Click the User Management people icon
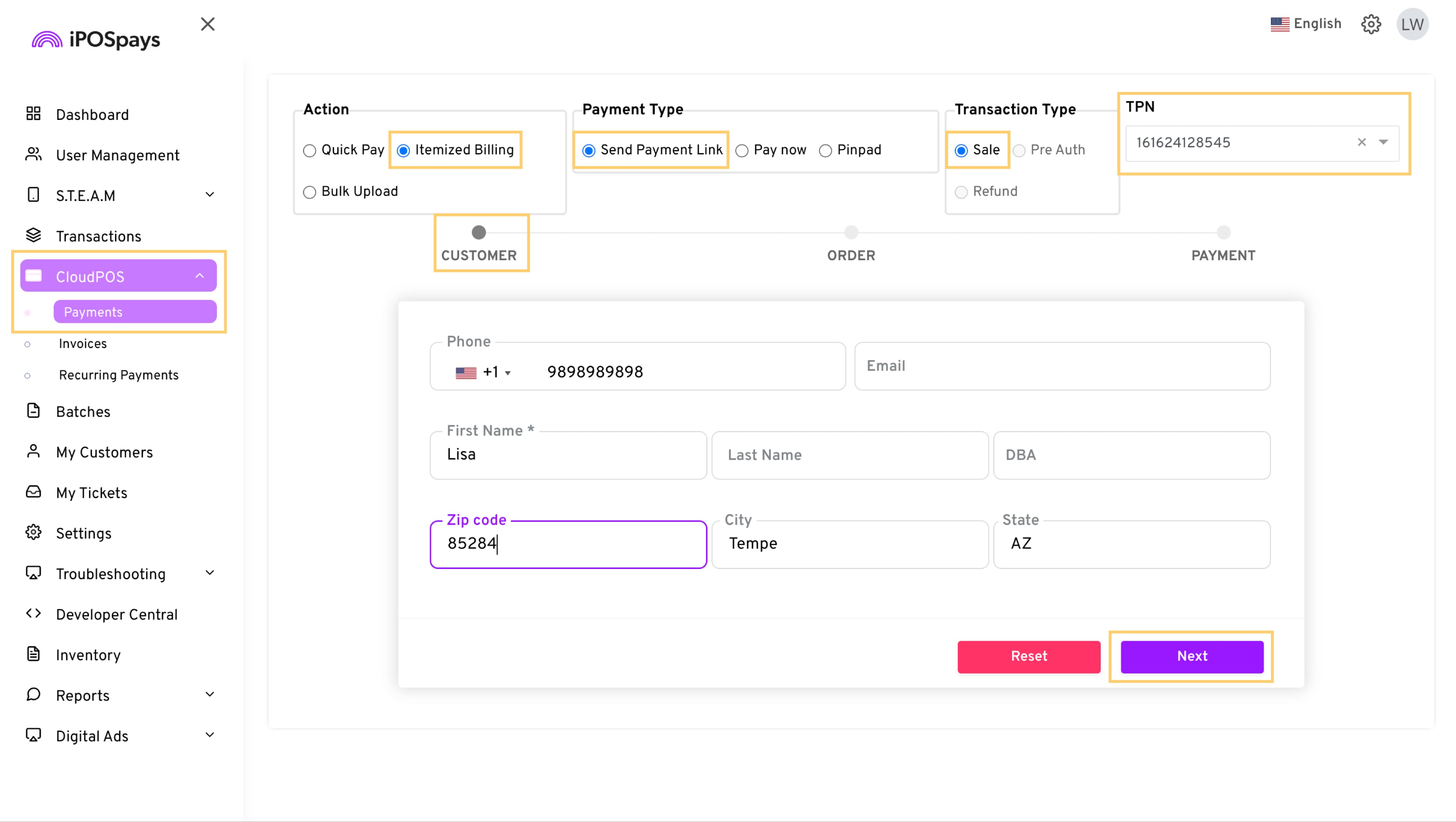This screenshot has width=1456, height=822. (33, 154)
